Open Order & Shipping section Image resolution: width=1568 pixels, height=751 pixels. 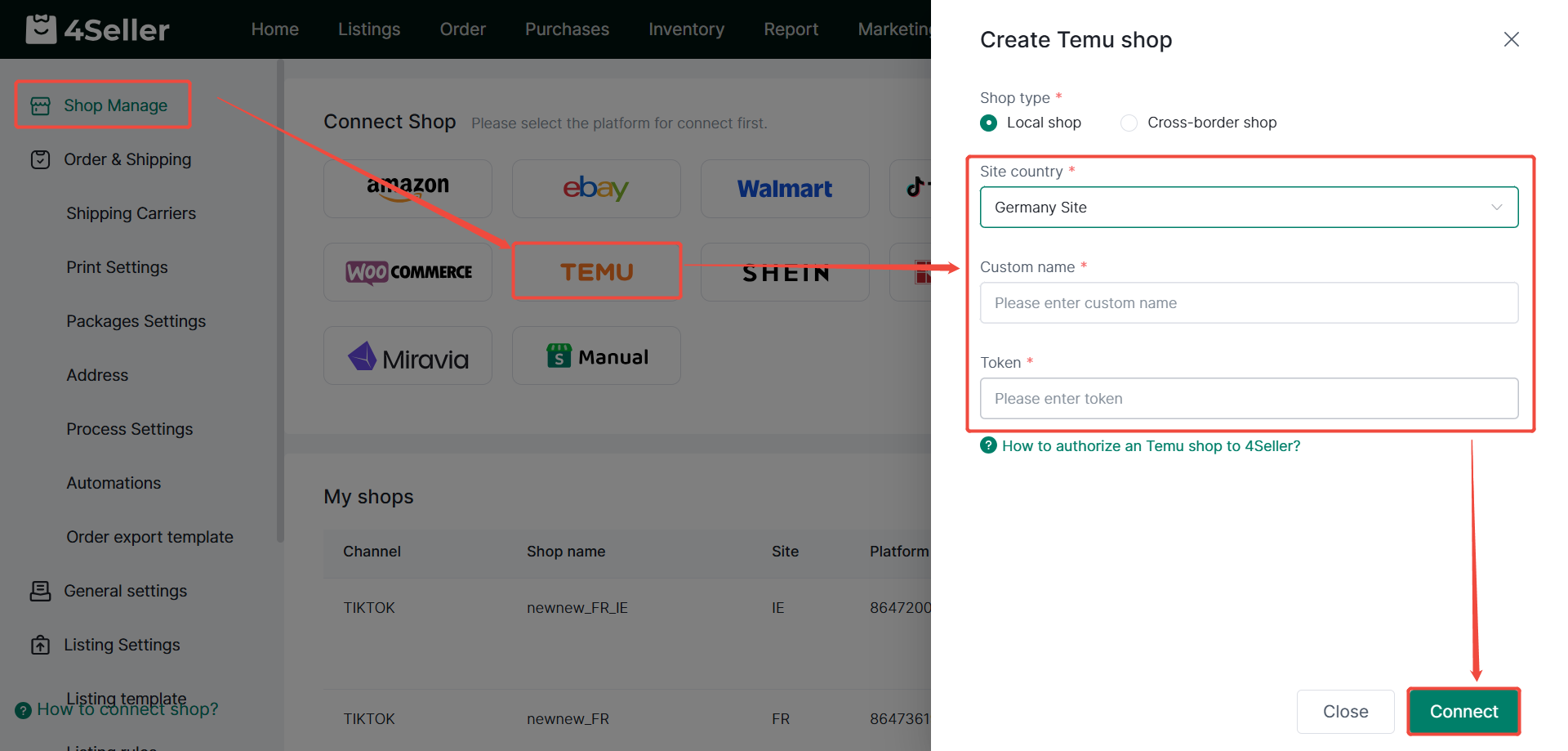tap(127, 159)
